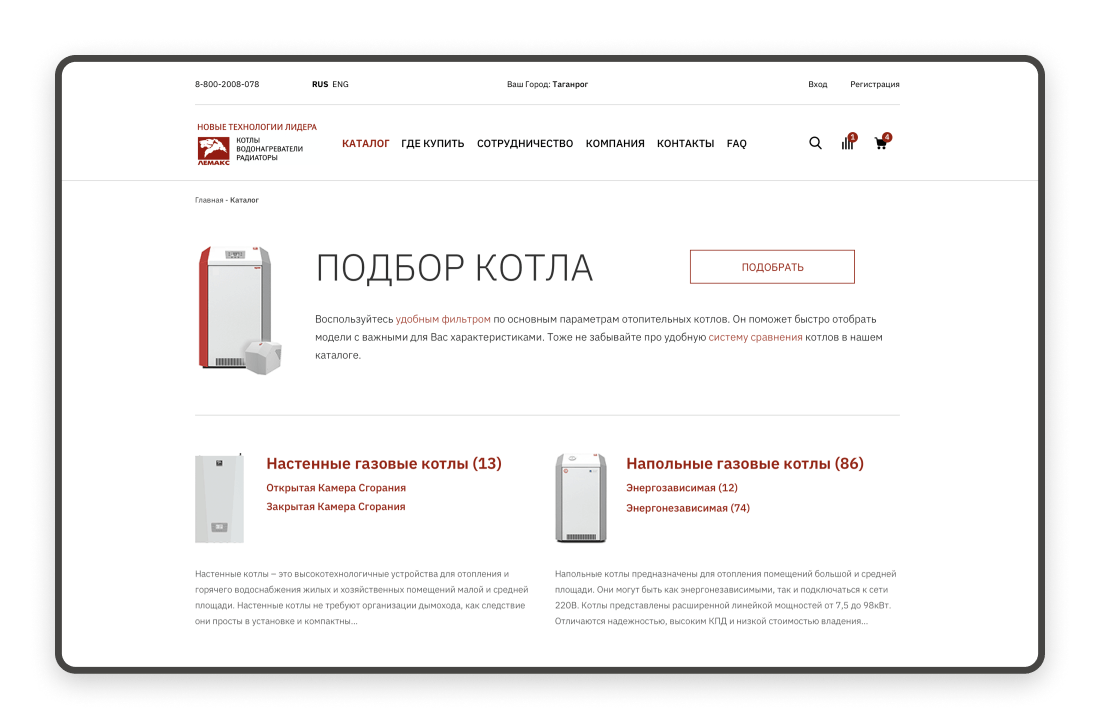Click the Подобрать button
Image resolution: width=1100 pixels, height=728 pixels.
pyautogui.click(x=772, y=267)
